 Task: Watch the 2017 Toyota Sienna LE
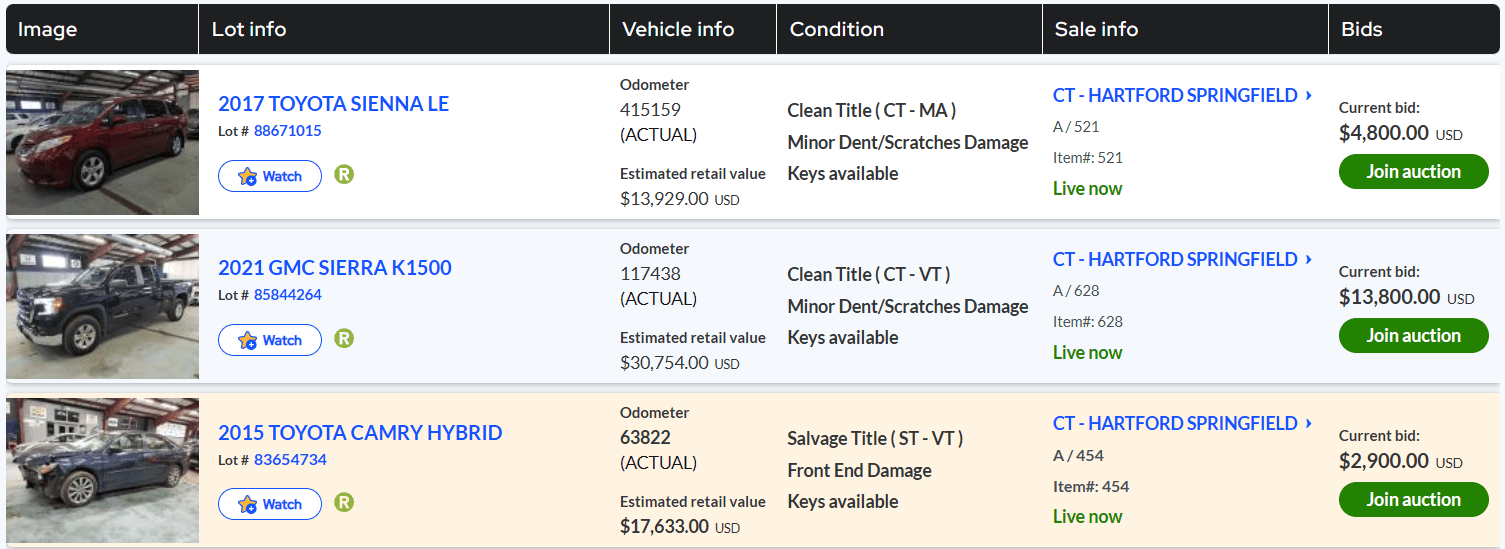[270, 176]
